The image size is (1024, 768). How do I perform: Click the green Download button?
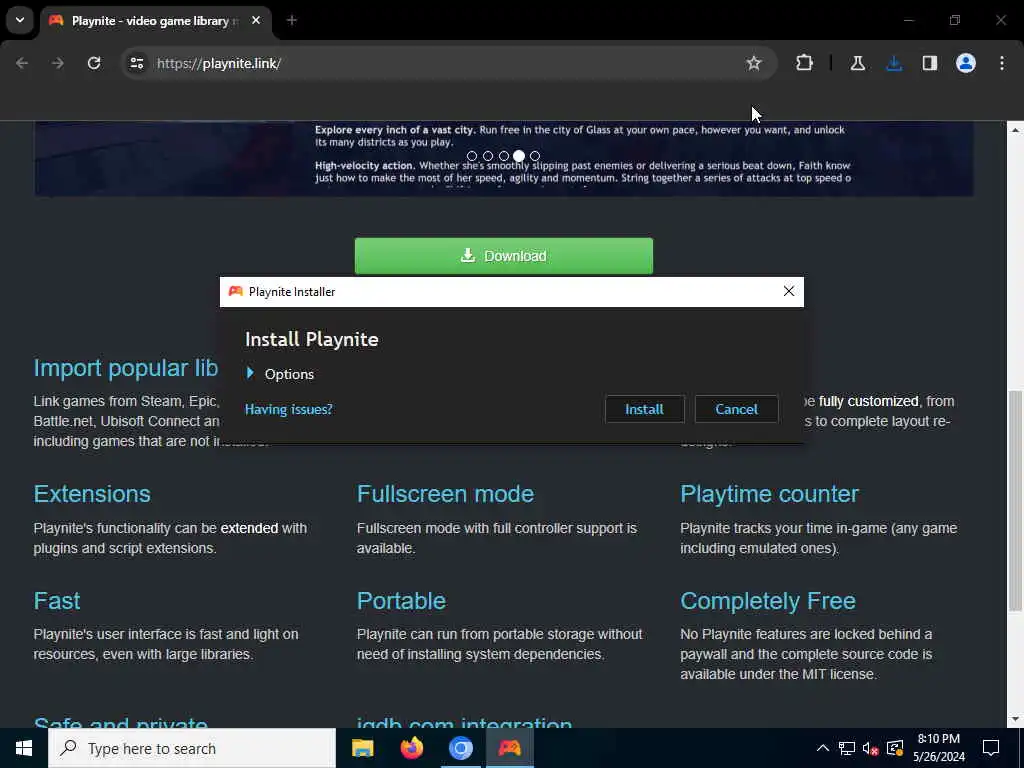[504, 256]
